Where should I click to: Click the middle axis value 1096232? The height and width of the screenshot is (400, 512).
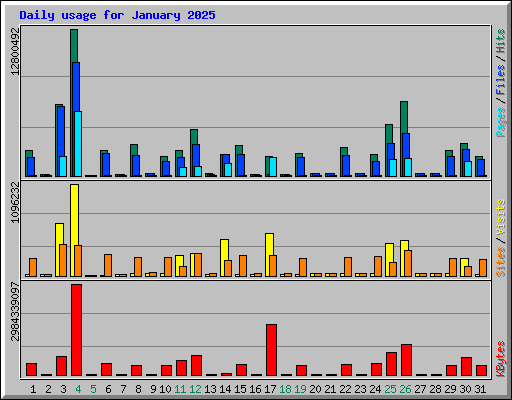[15, 202]
